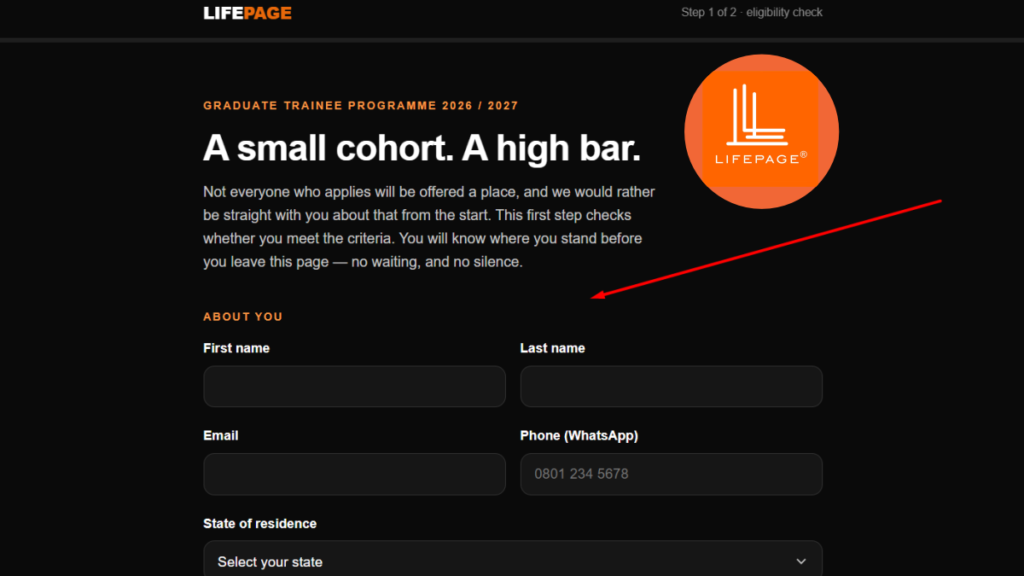Click the 'A small cohort. A high bar.' headline

pyautogui.click(x=422, y=148)
